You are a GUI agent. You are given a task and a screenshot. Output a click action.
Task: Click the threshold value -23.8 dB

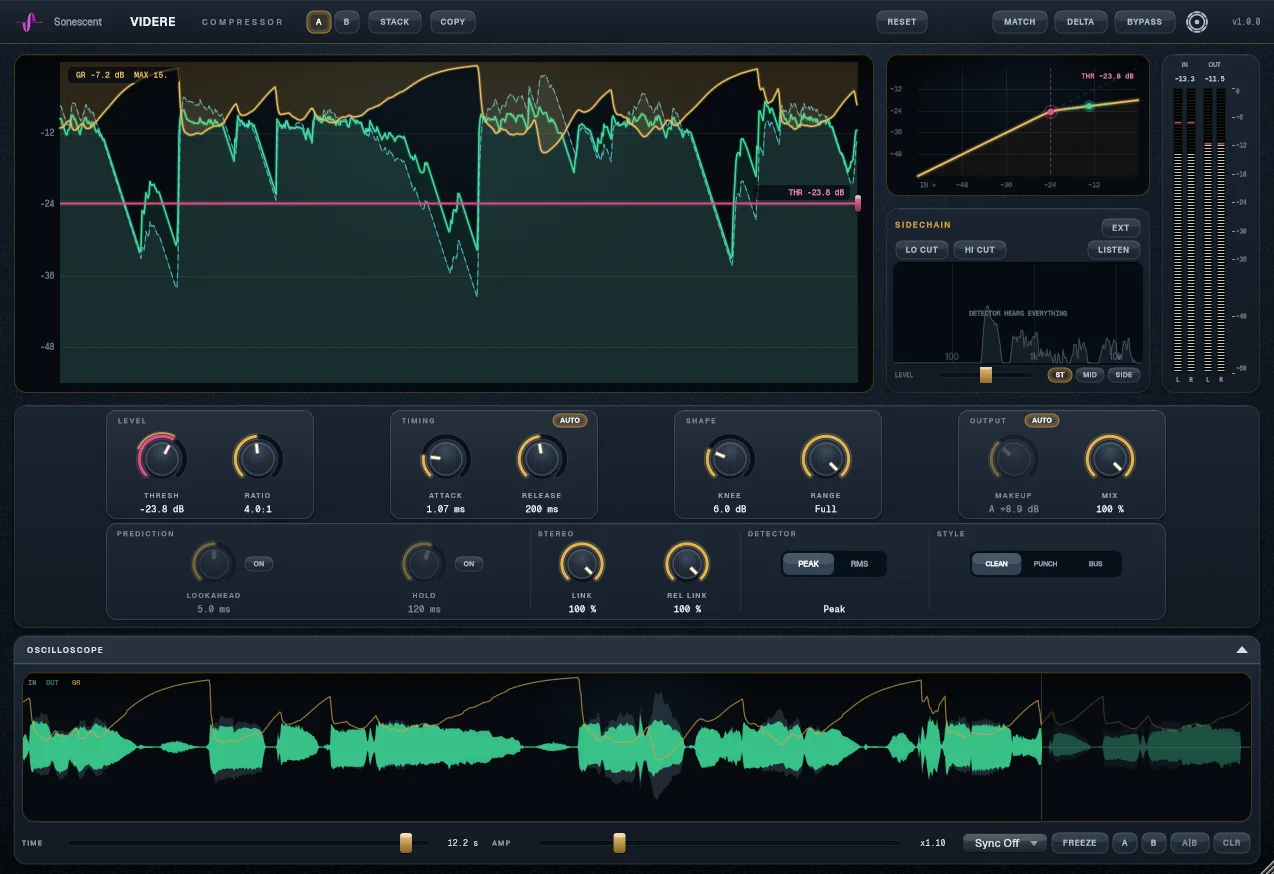[x=161, y=509]
